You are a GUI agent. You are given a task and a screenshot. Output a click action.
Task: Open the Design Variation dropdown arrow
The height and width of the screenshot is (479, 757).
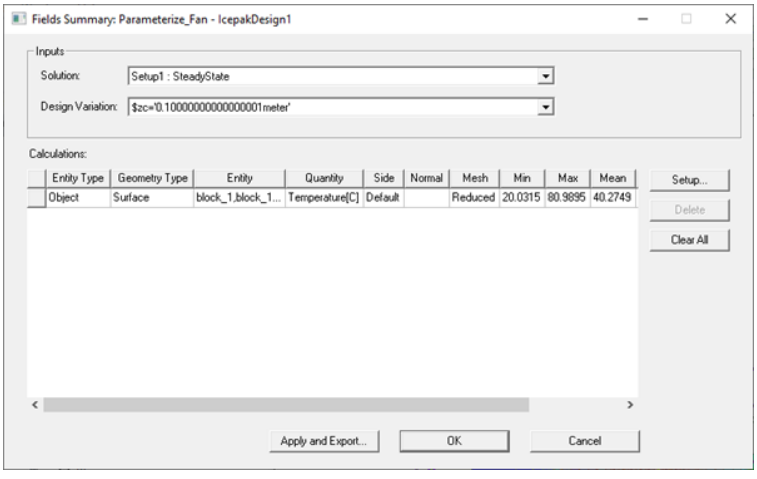pos(546,107)
